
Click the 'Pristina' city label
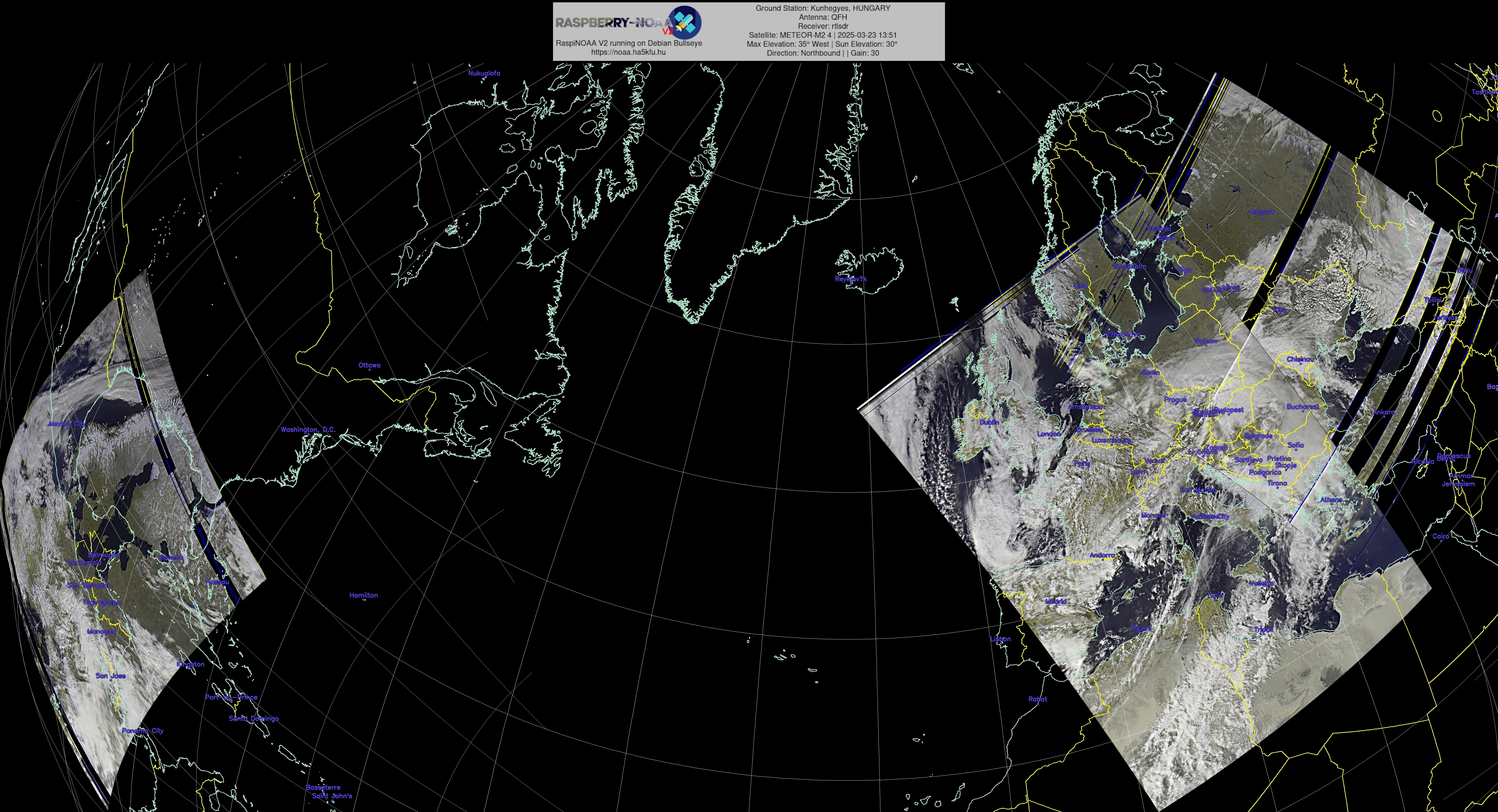(x=1279, y=459)
